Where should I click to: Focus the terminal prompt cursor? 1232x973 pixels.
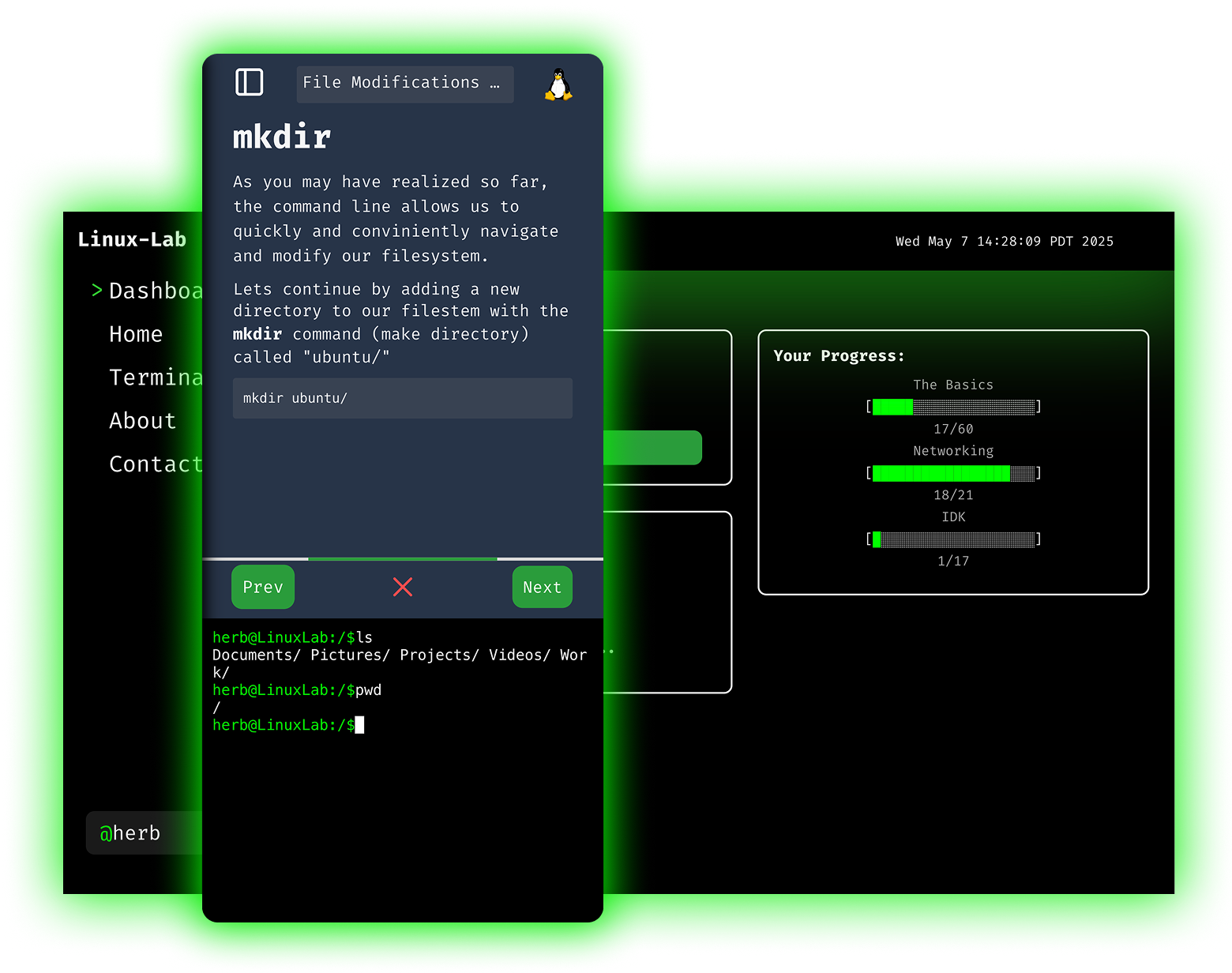(359, 725)
